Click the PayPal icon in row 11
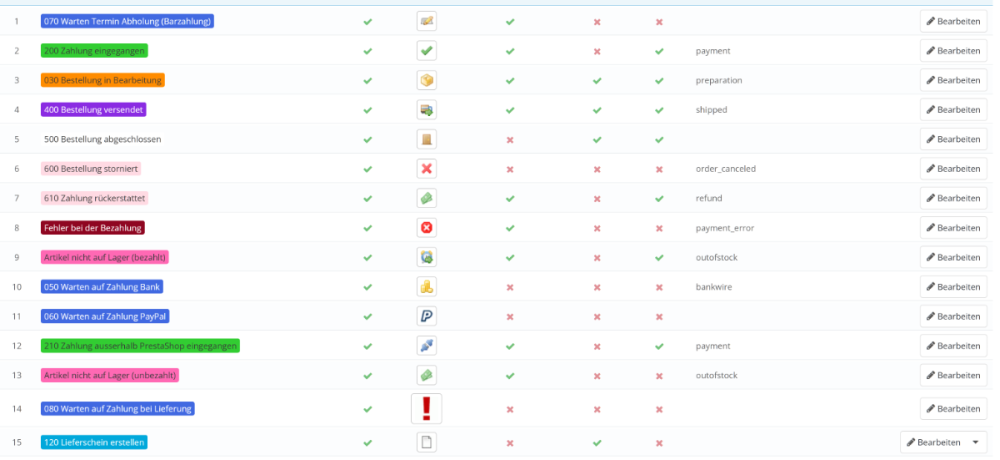The width and height of the screenshot is (1000, 460). pos(427,316)
